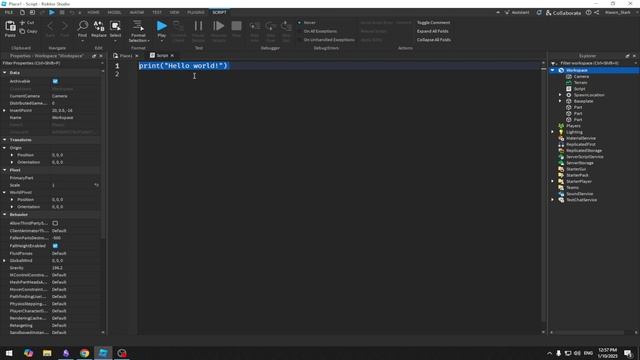Select ReplicatedFirst in Explorer
Screen dimensions: 640x360
[x=581, y=144]
